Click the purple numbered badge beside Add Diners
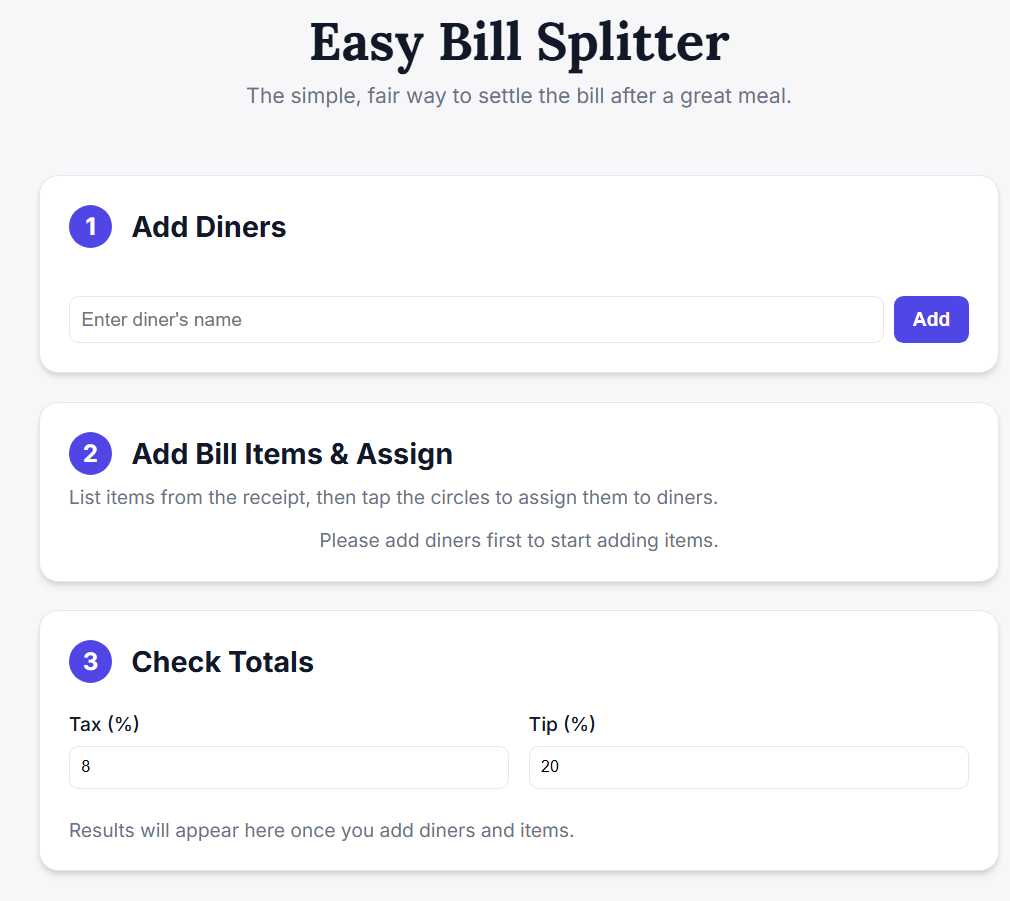 (x=90, y=226)
